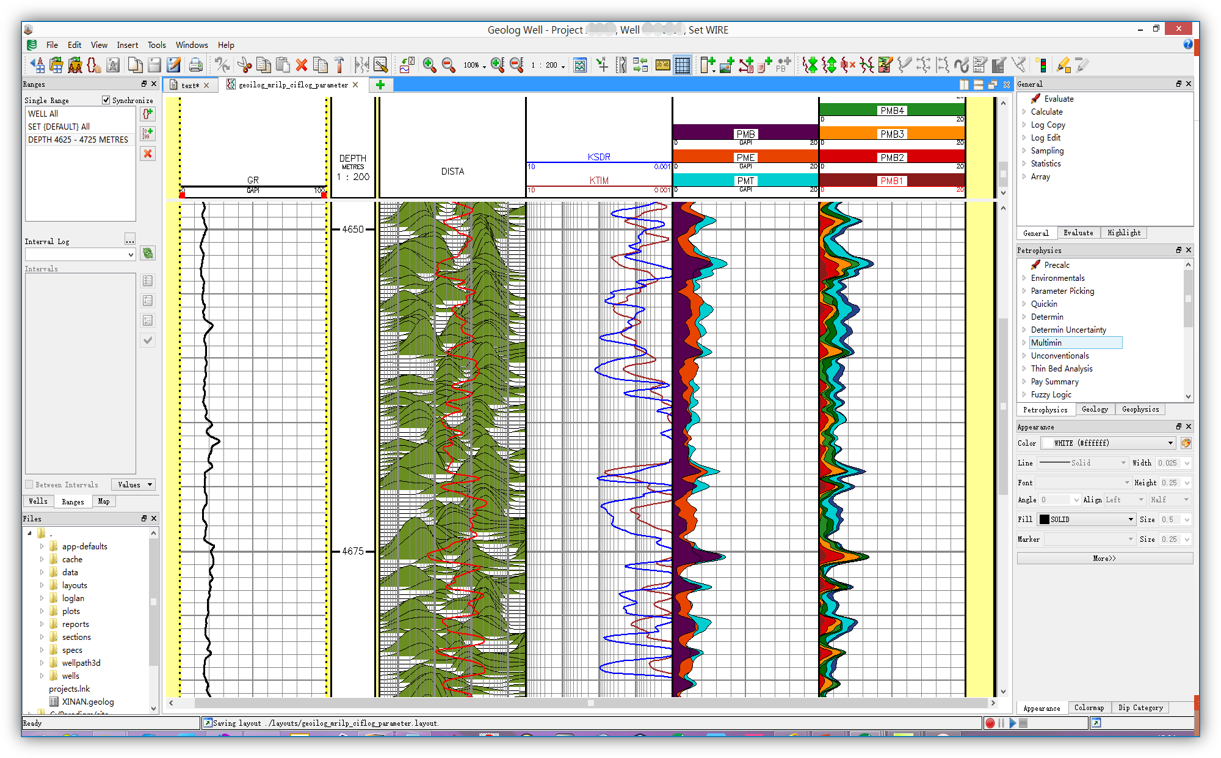Expand the Quickin tree item

(x=1024, y=304)
